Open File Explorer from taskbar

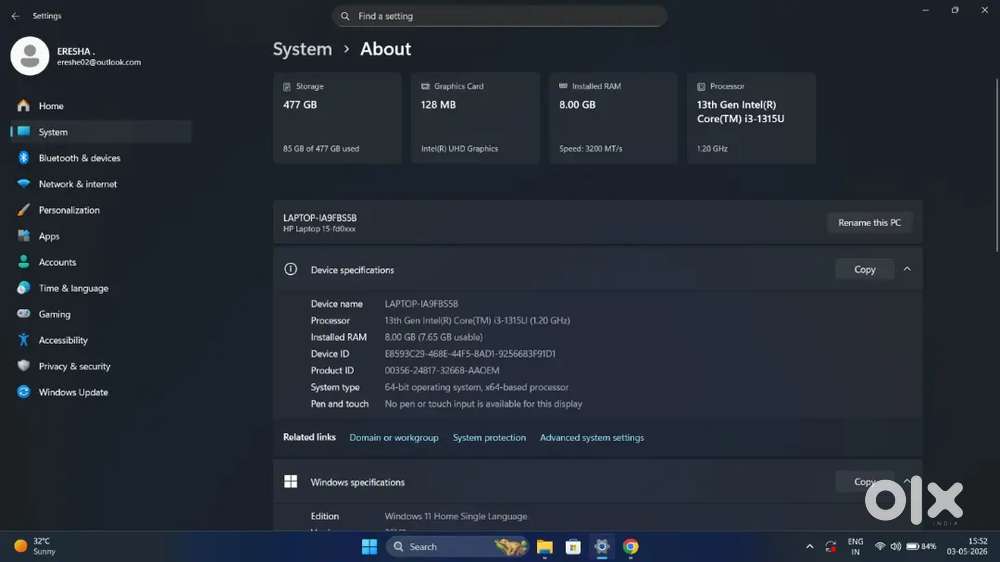[x=544, y=547]
